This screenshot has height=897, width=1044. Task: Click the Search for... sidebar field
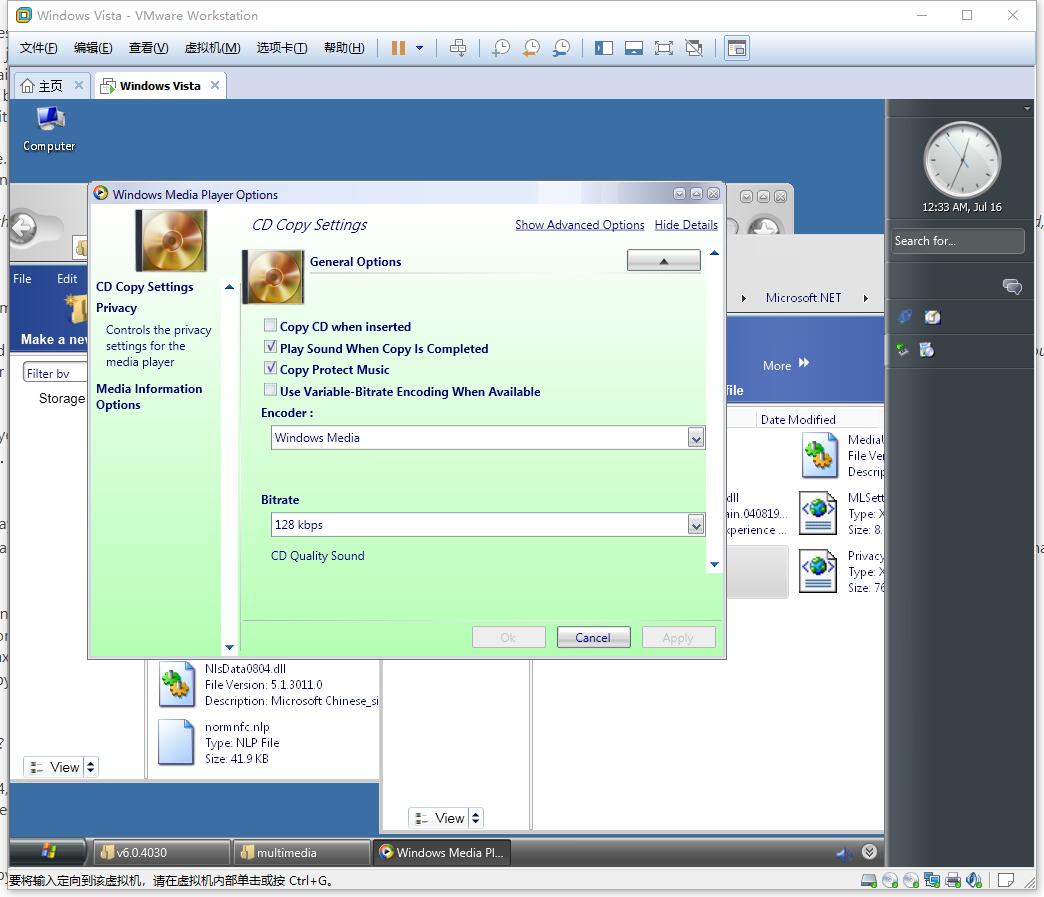point(957,241)
